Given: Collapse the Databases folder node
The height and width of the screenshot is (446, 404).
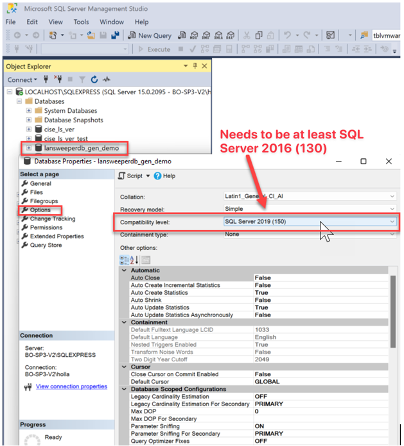Looking at the screenshot, I should [x=19, y=101].
